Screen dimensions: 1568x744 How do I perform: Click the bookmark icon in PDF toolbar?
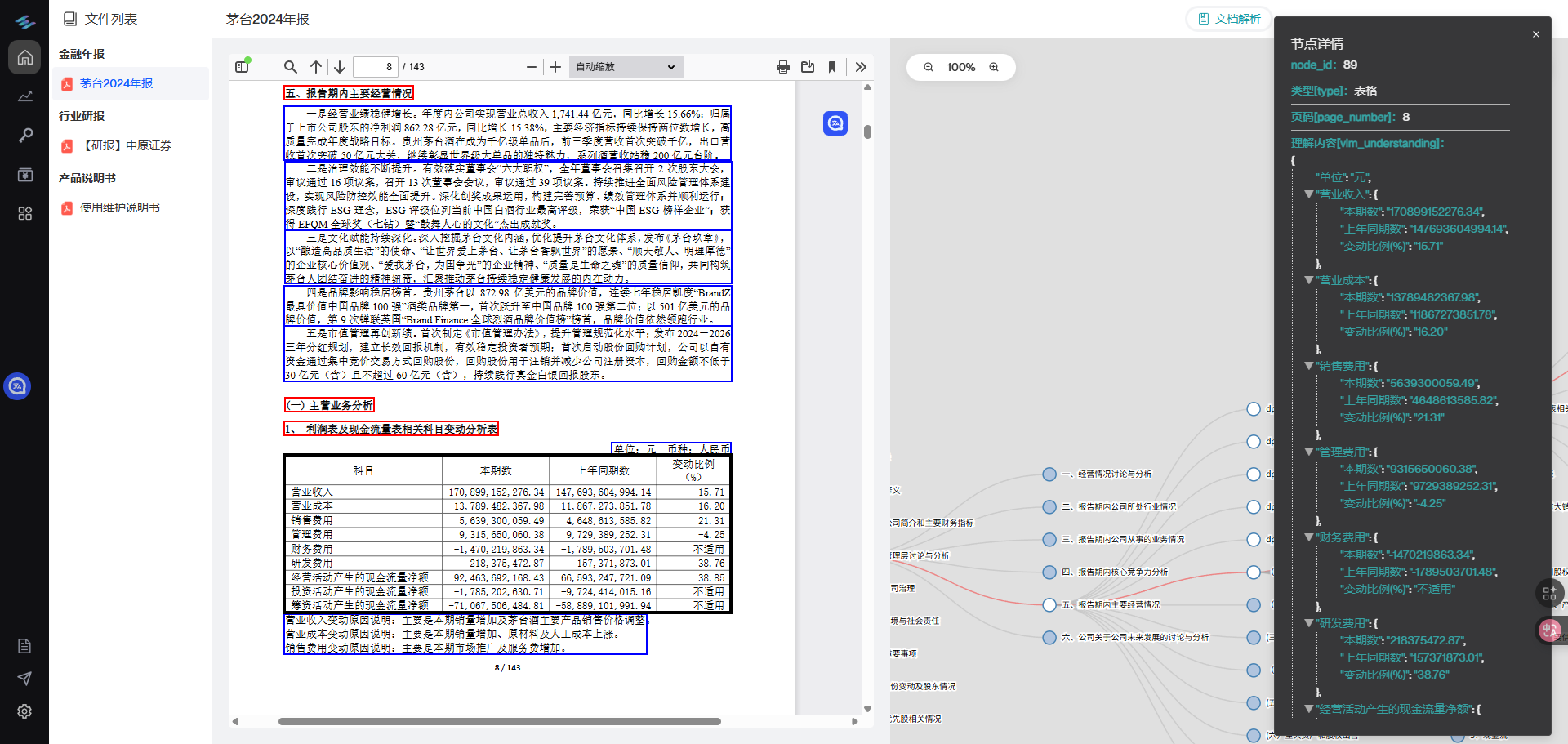(832, 67)
